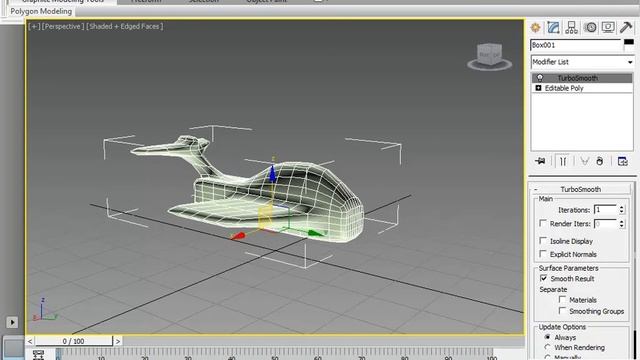
Task: Check Separate by Smoothing Groups checkbox
Action: (562, 311)
